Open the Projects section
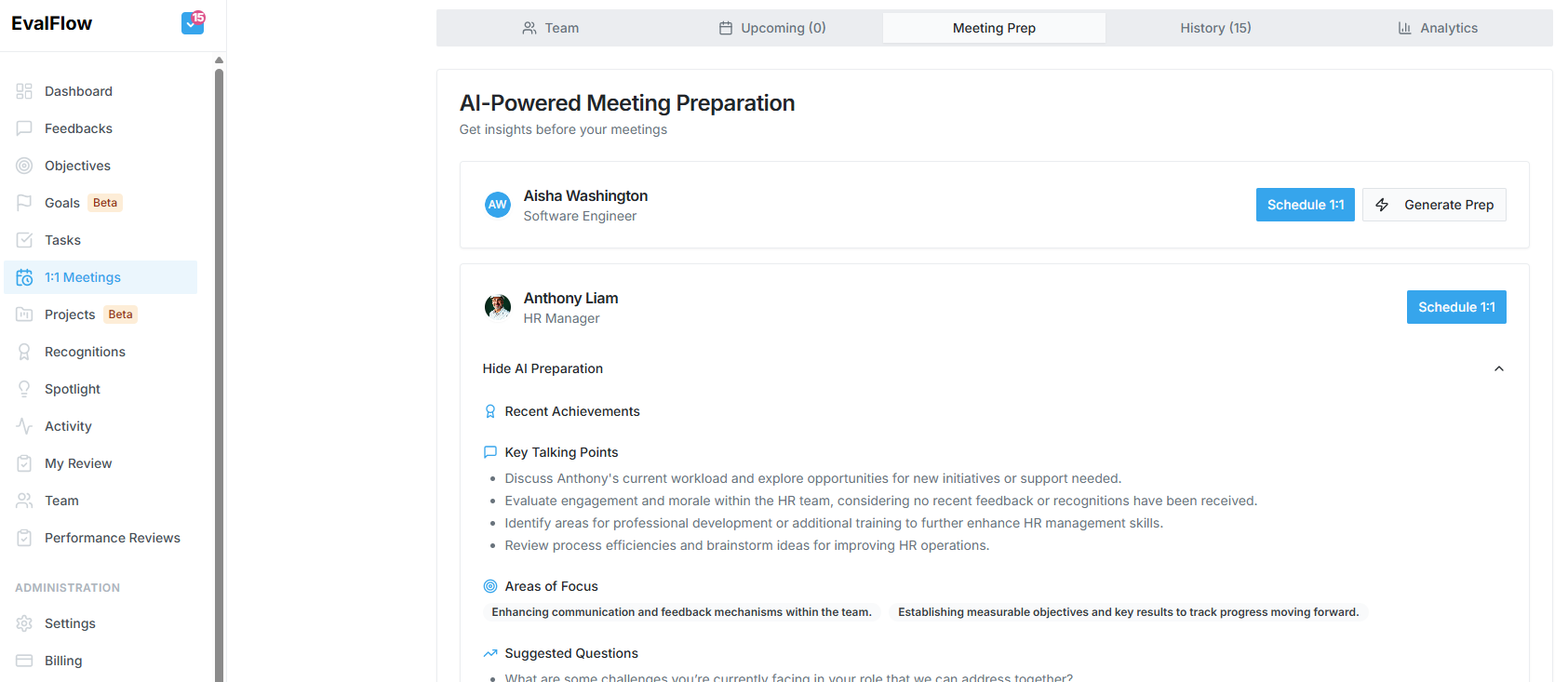Screen dimensions: 1568x682 pos(101,314)
